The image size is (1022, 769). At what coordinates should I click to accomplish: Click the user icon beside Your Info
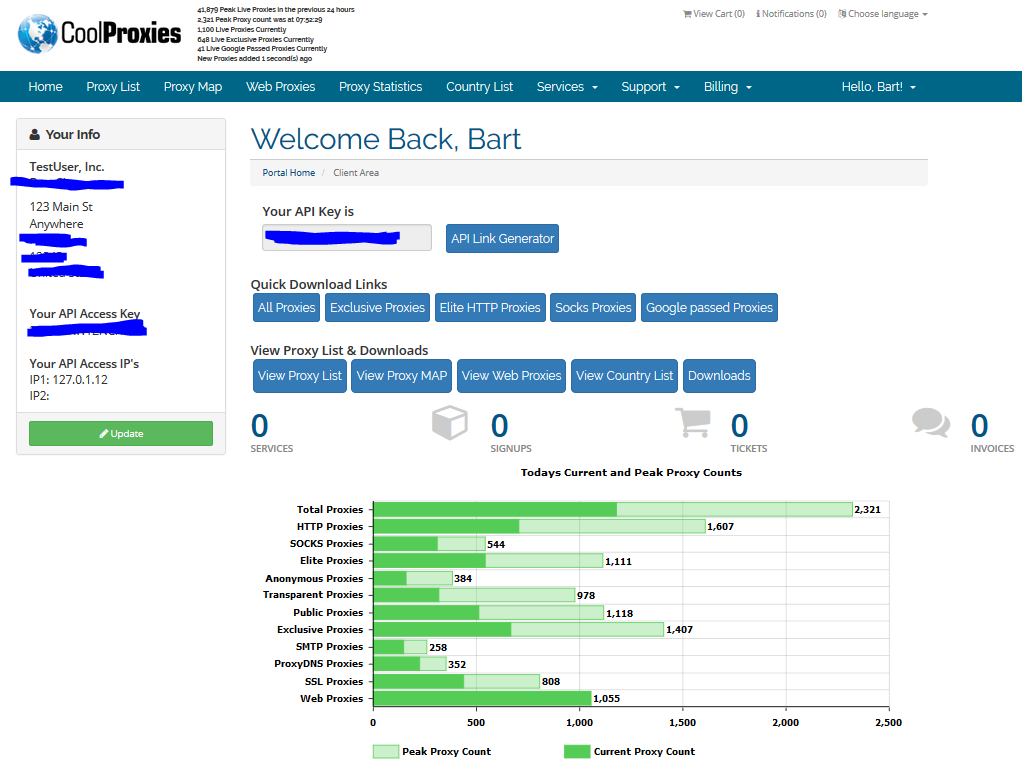click(35, 135)
